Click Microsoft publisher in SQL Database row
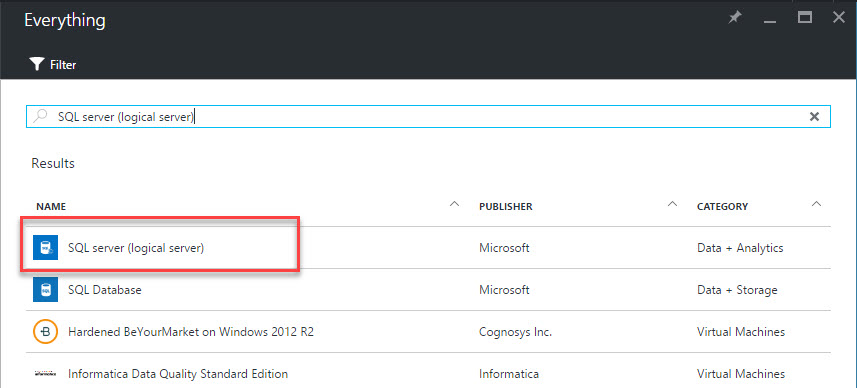The width and height of the screenshot is (857, 388). [x=504, y=290]
